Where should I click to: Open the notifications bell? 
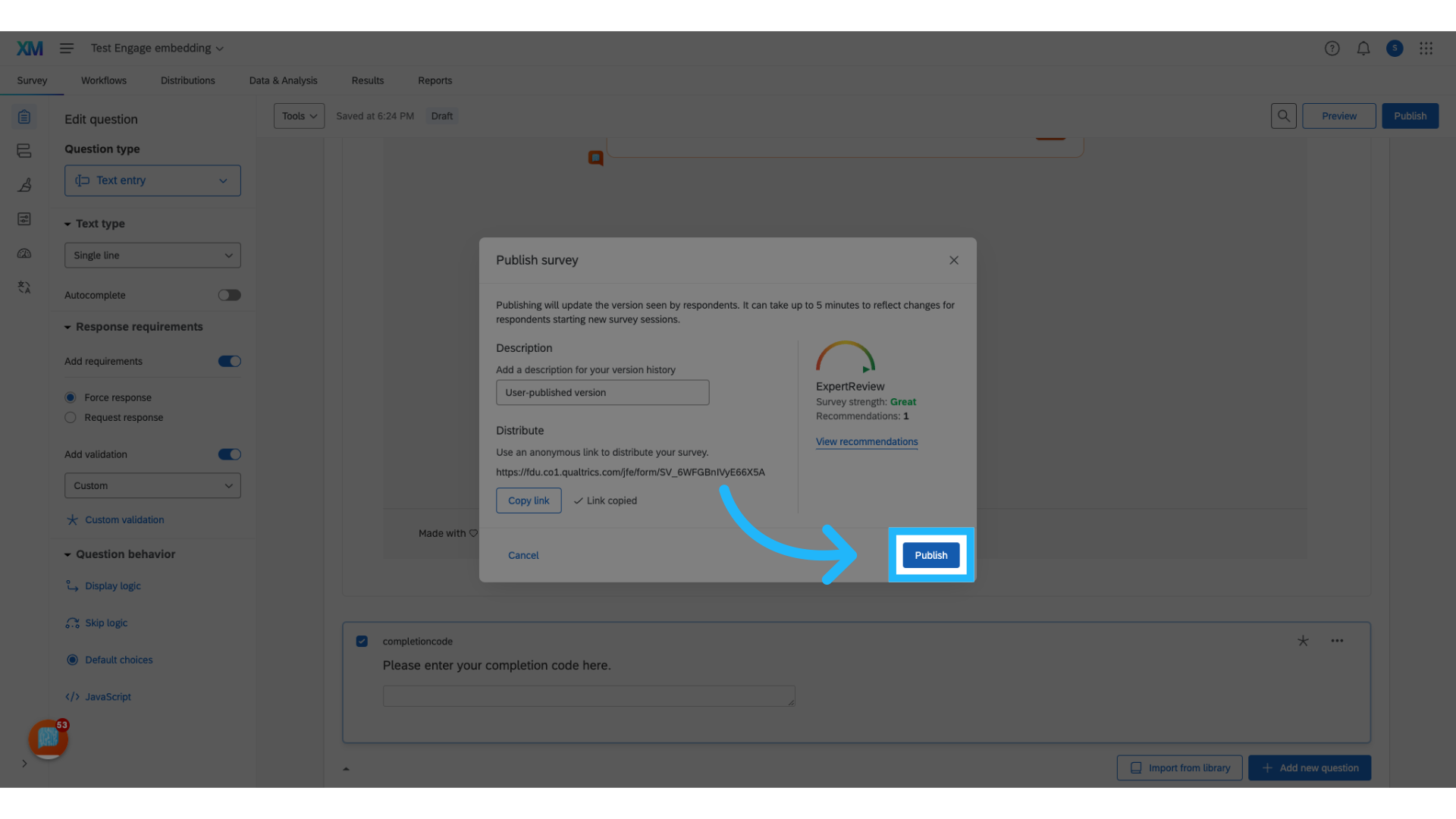pos(1363,49)
